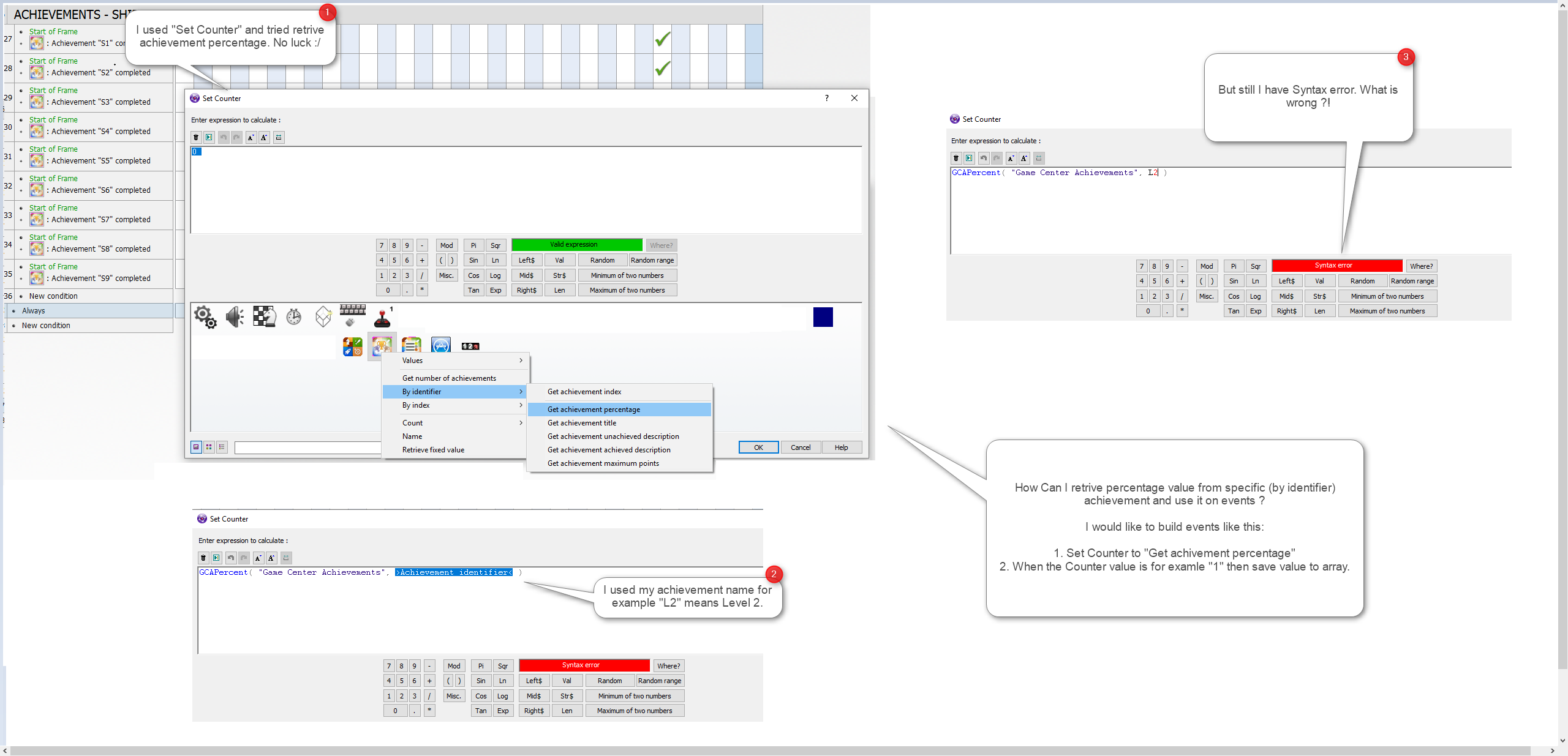Screen dimensions: 1568x756
Task: Select the Sound speaker object icon
Action: [235, 317]
